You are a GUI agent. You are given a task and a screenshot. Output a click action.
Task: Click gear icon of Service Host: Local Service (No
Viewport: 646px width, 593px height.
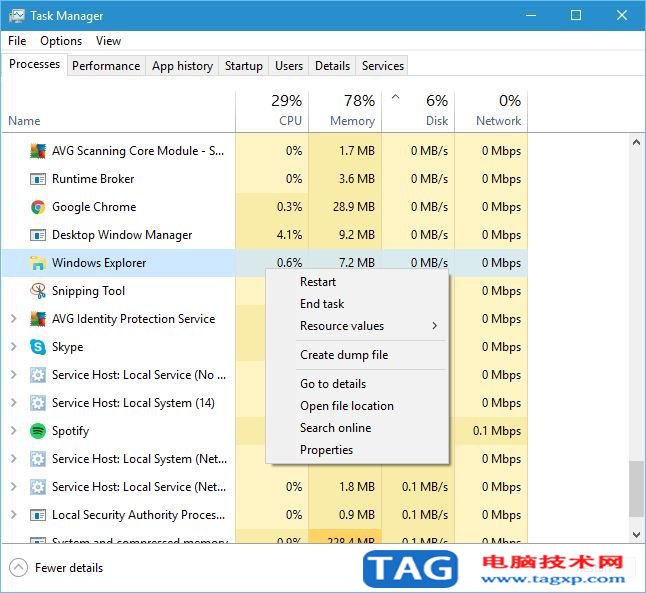38,375
